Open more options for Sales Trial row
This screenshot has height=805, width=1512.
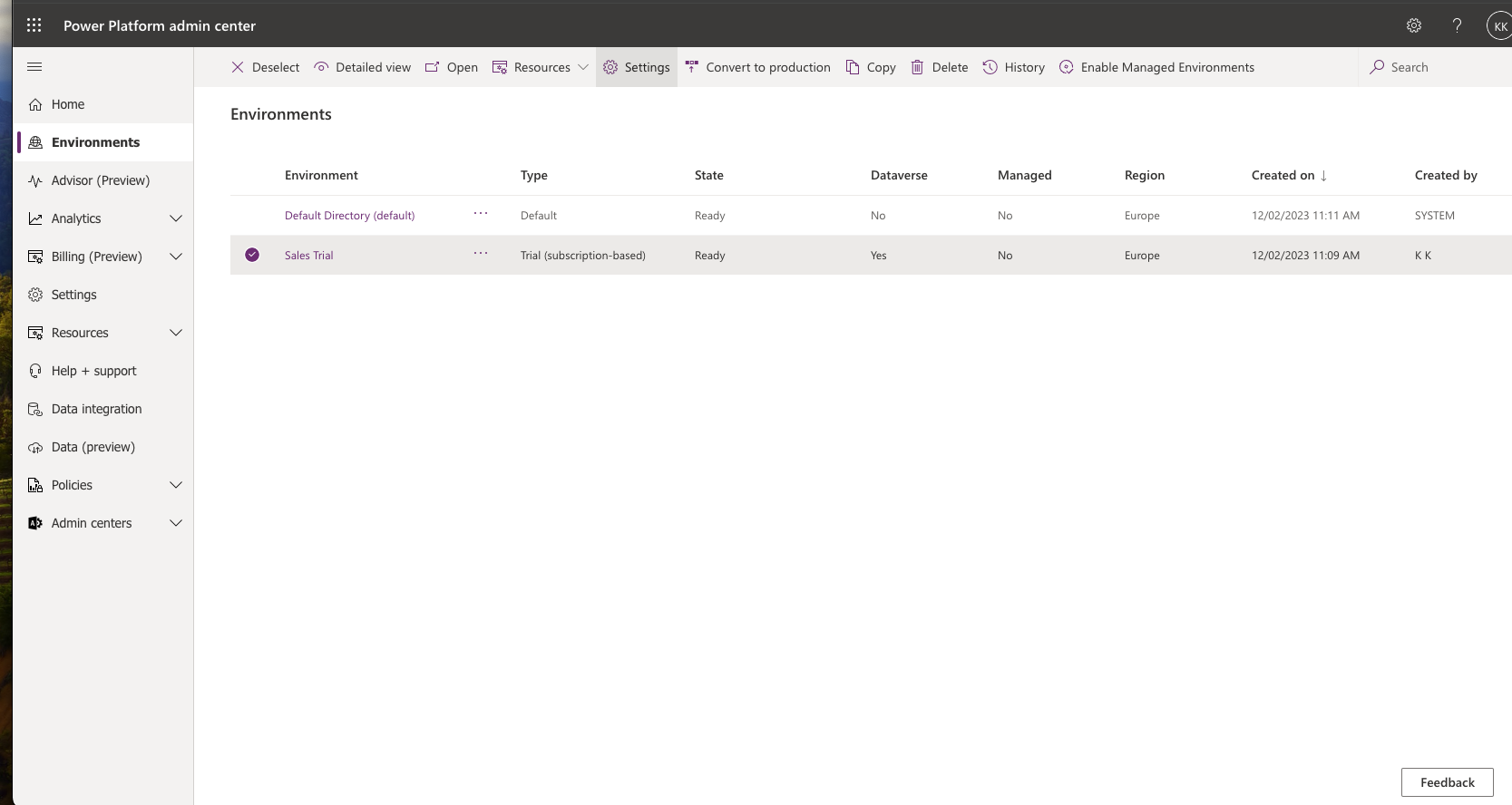click(481, 254)
